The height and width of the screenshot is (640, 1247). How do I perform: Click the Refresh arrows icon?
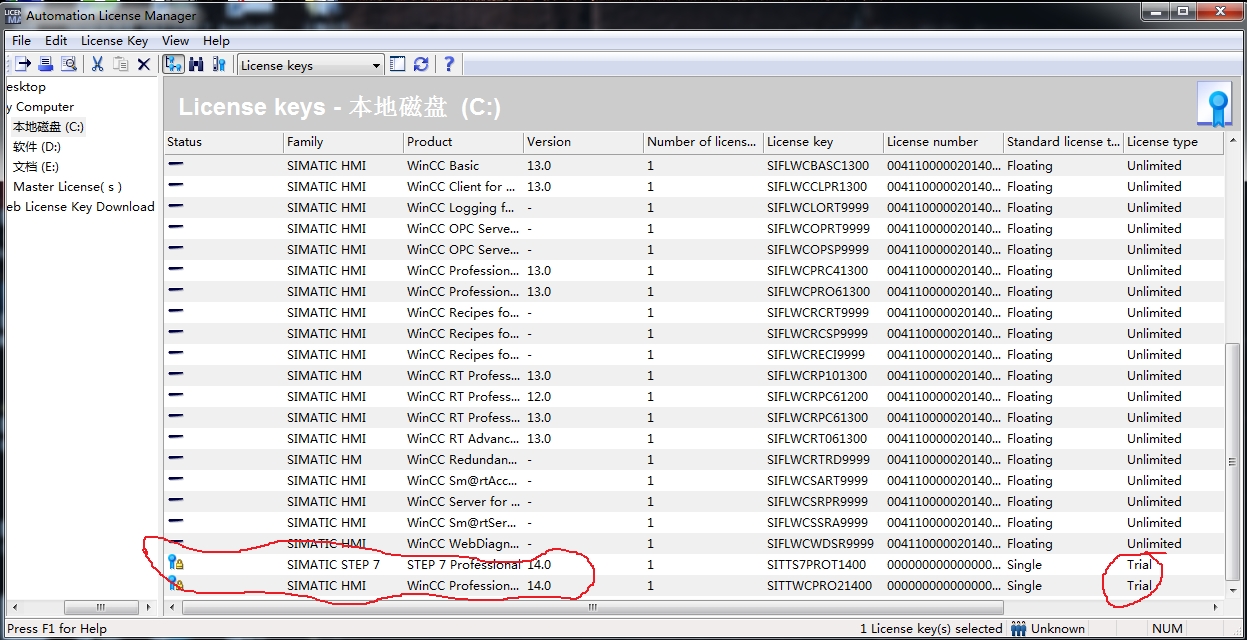[421, 65]
